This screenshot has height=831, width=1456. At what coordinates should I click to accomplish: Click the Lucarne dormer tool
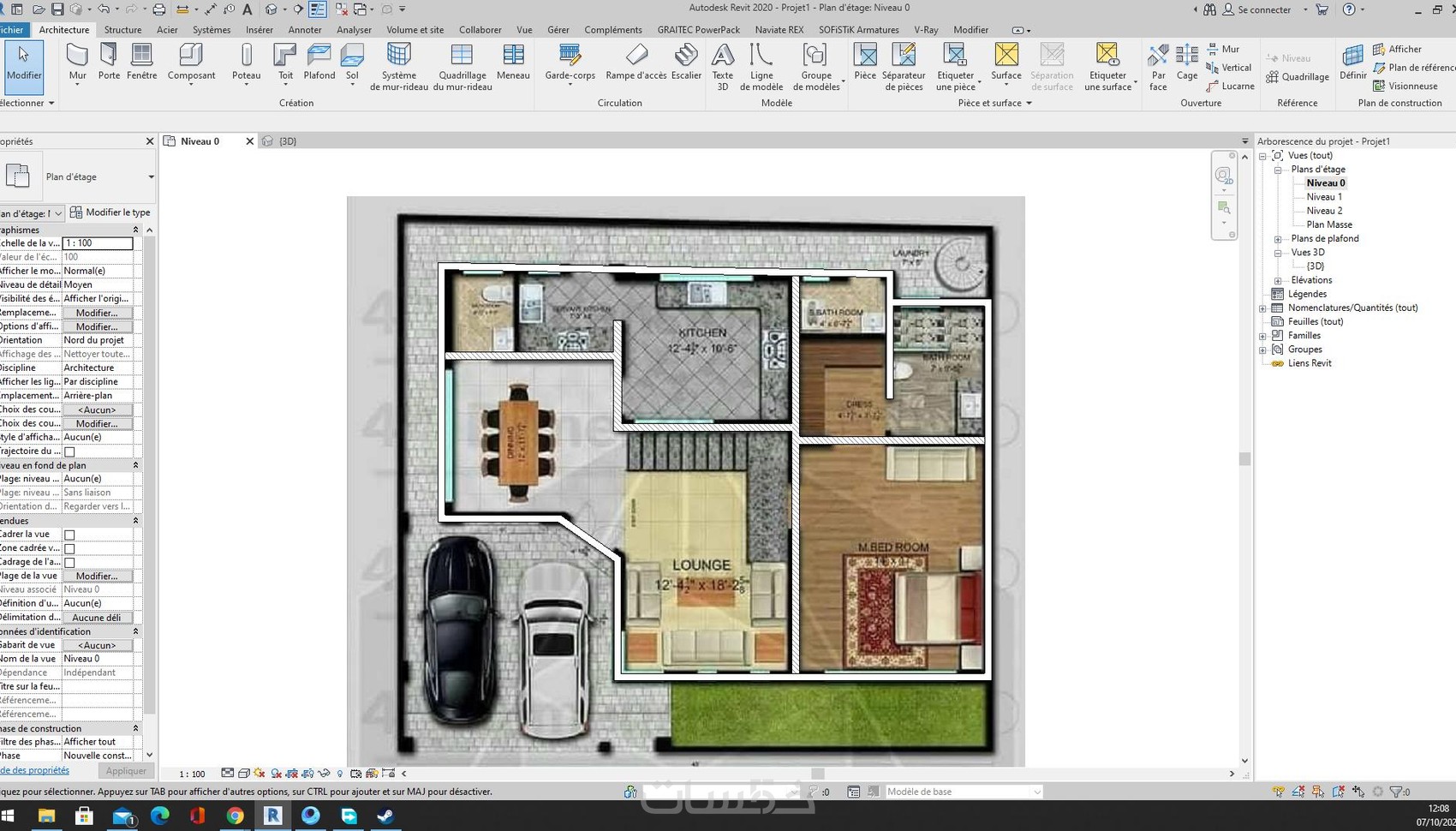(1230, 87)
